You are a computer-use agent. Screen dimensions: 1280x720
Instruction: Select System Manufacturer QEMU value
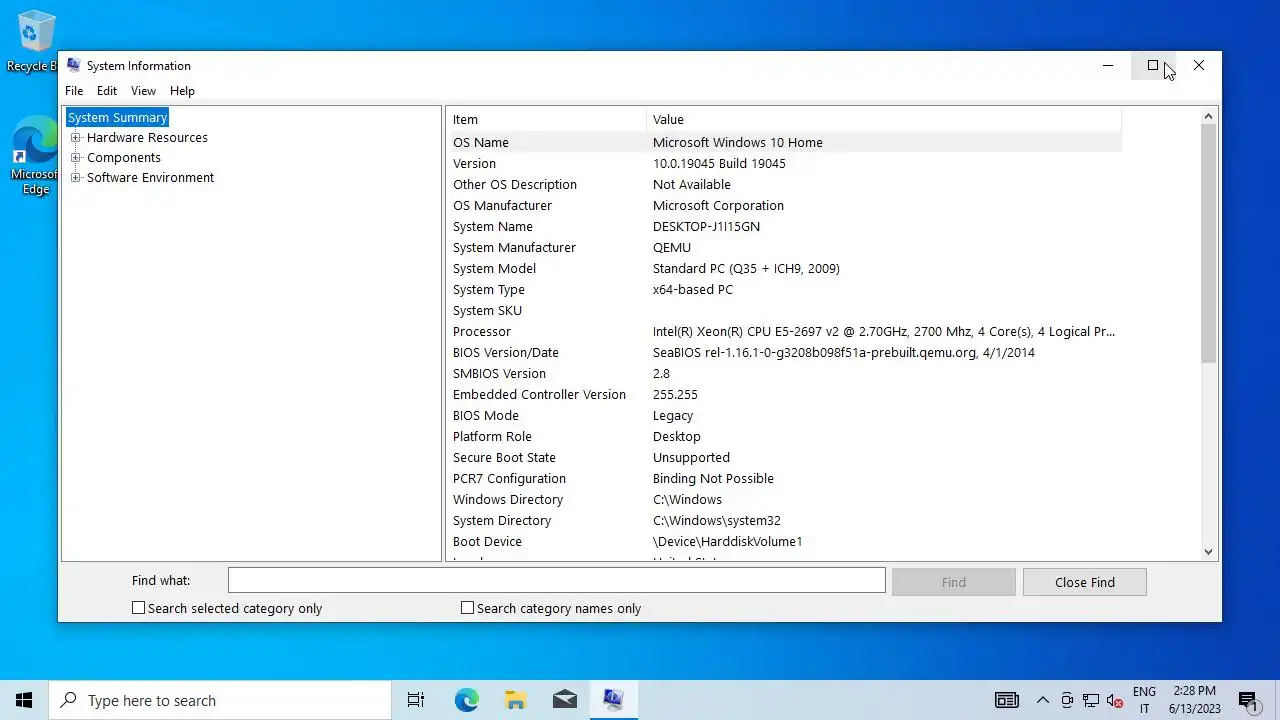tap(672, 247)
